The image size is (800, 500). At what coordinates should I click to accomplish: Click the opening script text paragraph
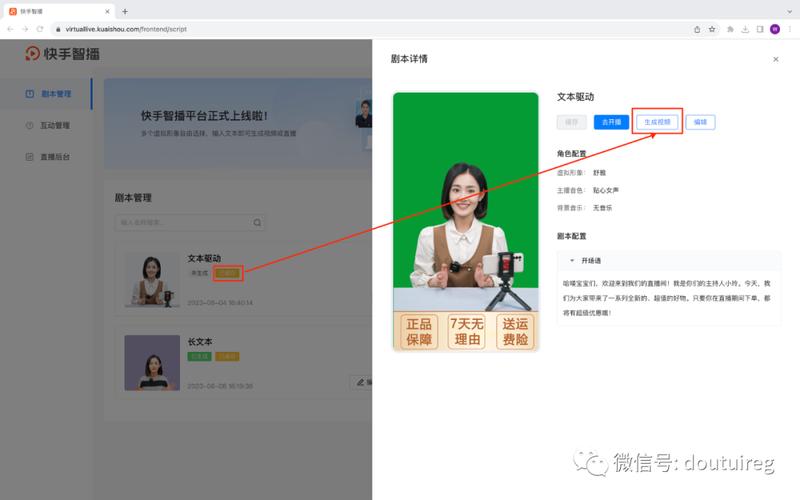tap(666, 298)
